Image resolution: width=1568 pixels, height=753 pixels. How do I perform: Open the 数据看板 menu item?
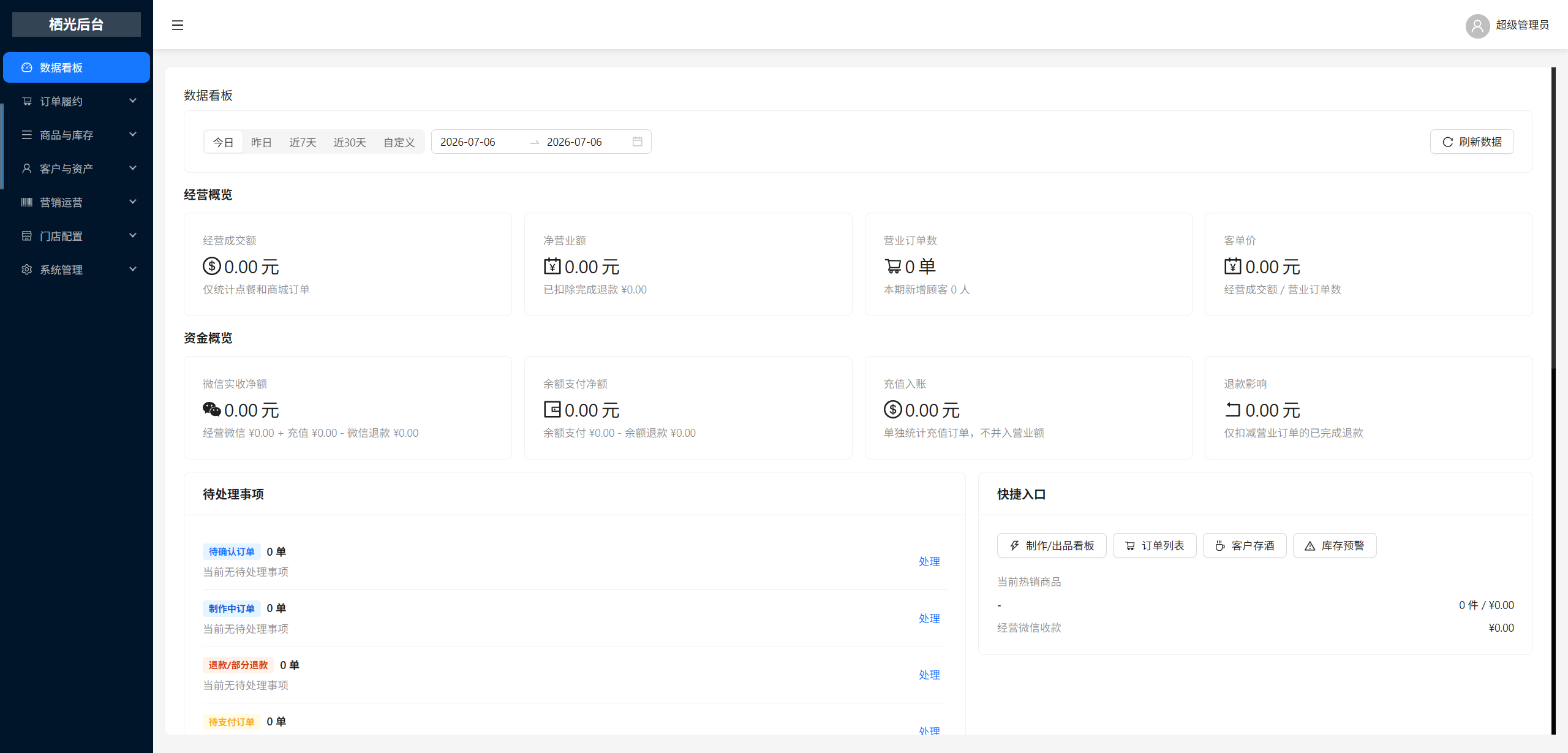(x=77, y=67)
